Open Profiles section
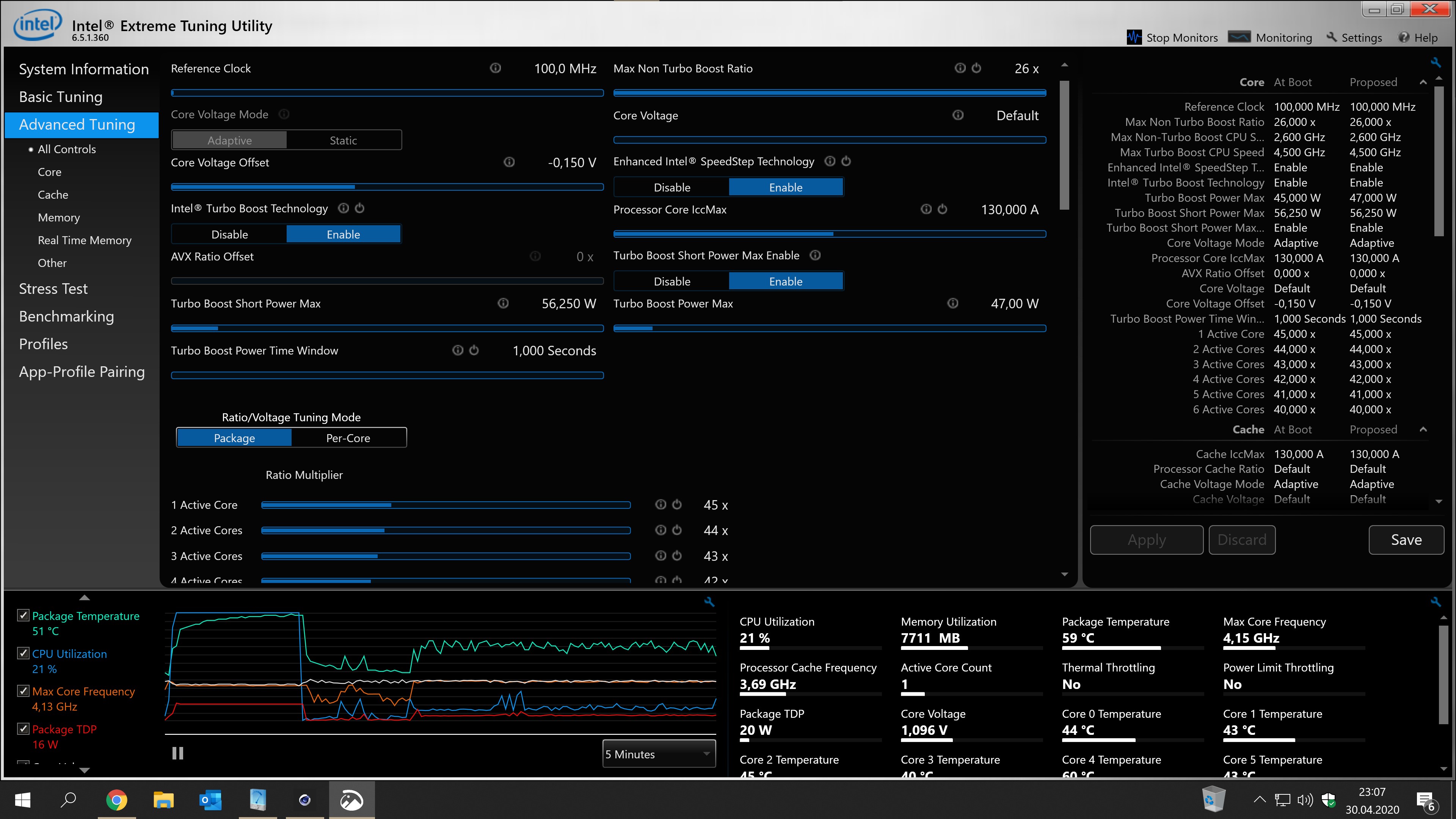 click(43, 344)
